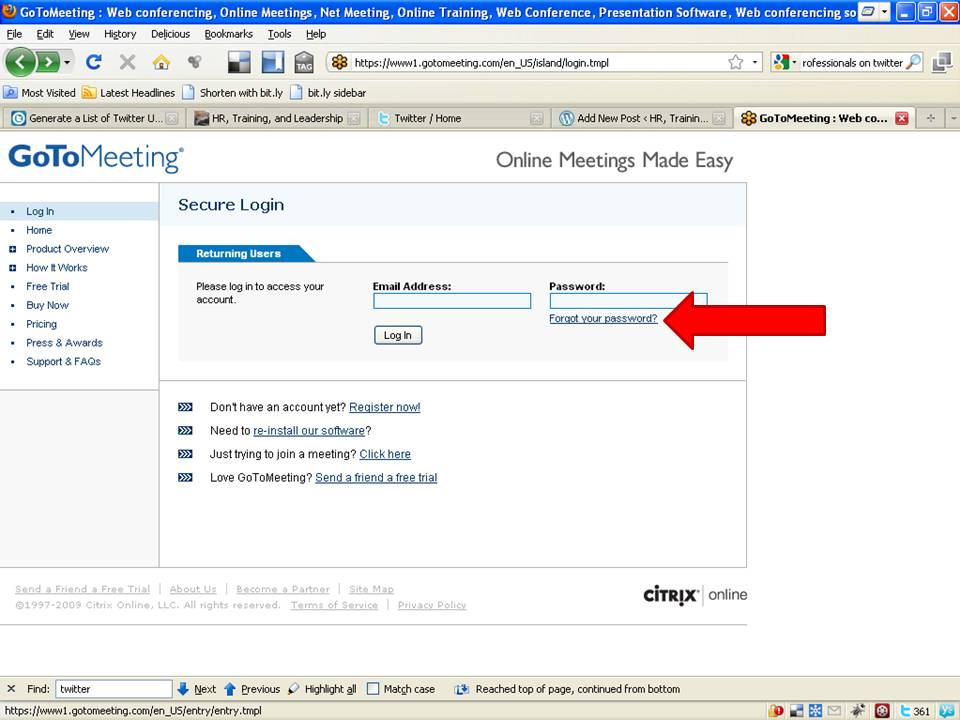
Task: Open the Delicious sidebar icon in toolbar
Action: click(272, 62)
